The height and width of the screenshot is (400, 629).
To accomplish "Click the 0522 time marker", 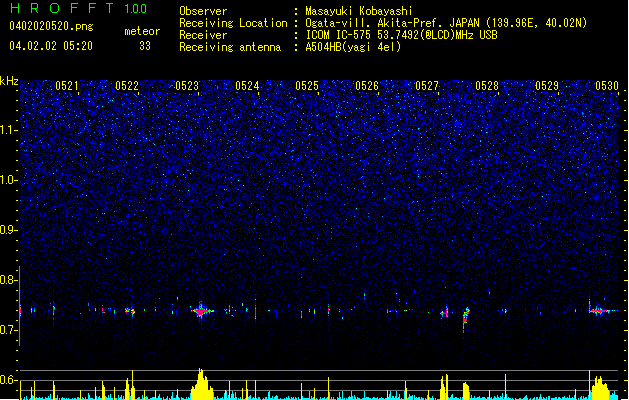I will 127,86.
